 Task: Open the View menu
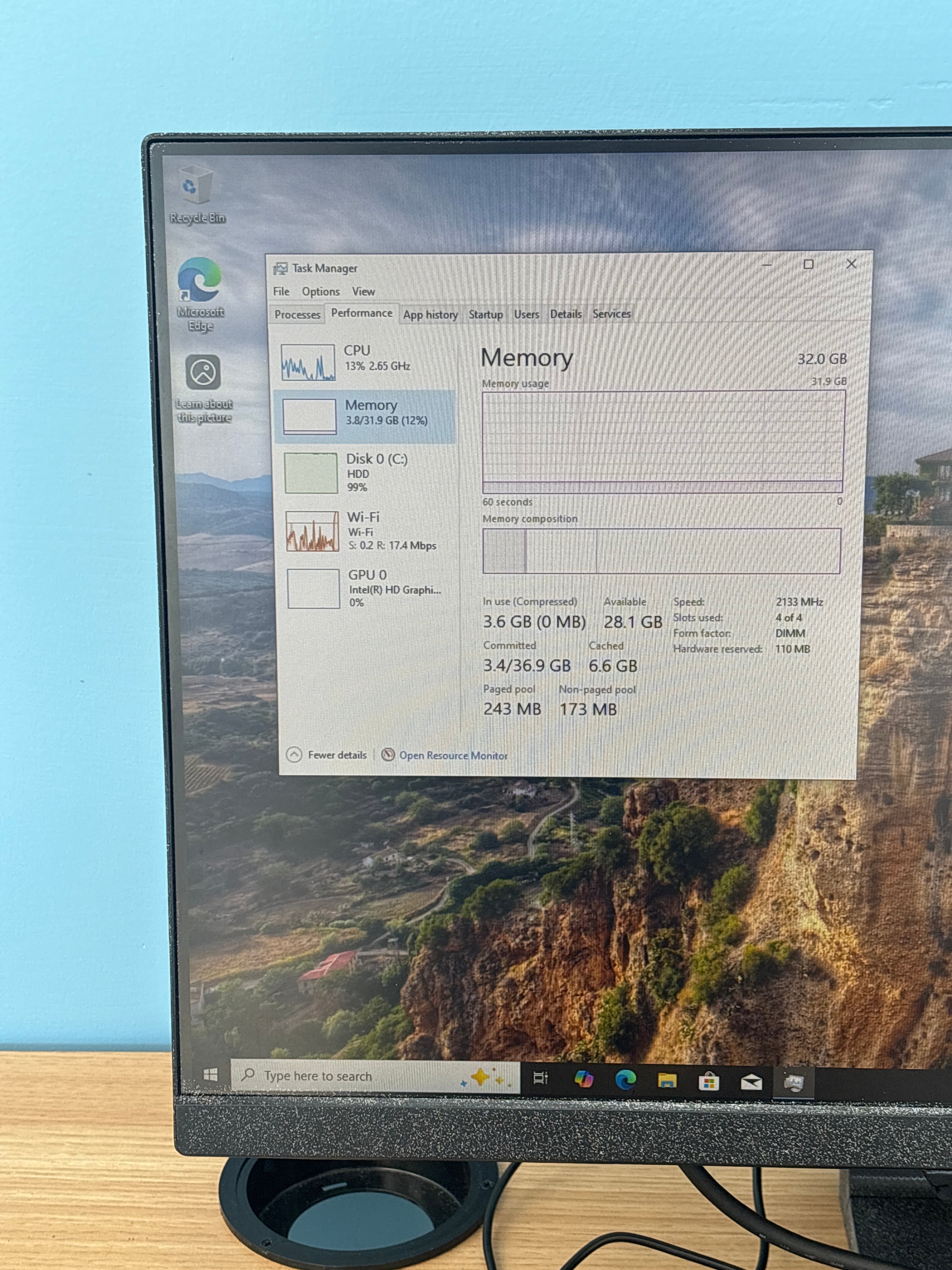363,292
